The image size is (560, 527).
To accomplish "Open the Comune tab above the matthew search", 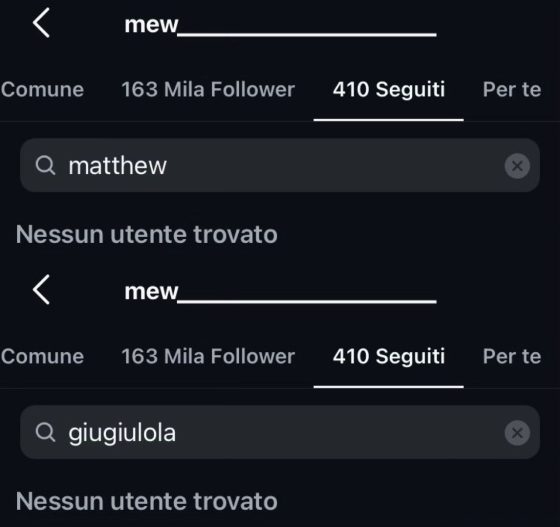I will click(42, 89).
